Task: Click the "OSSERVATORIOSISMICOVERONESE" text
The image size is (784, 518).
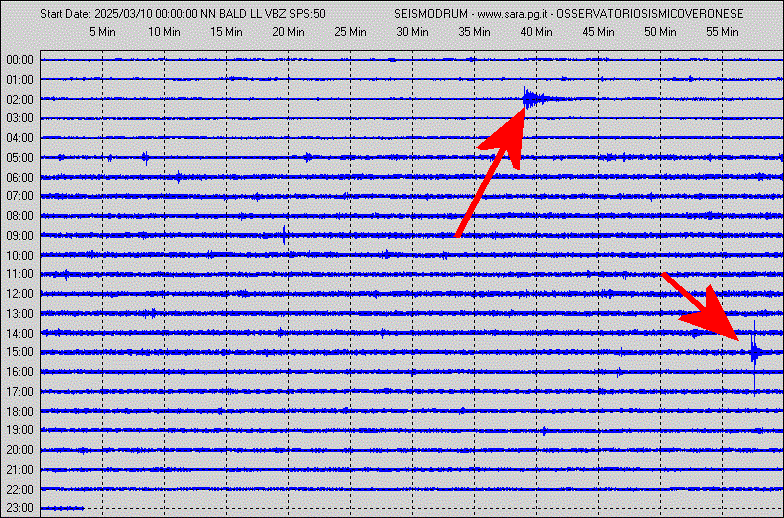Action: click(x=650, y=14)
